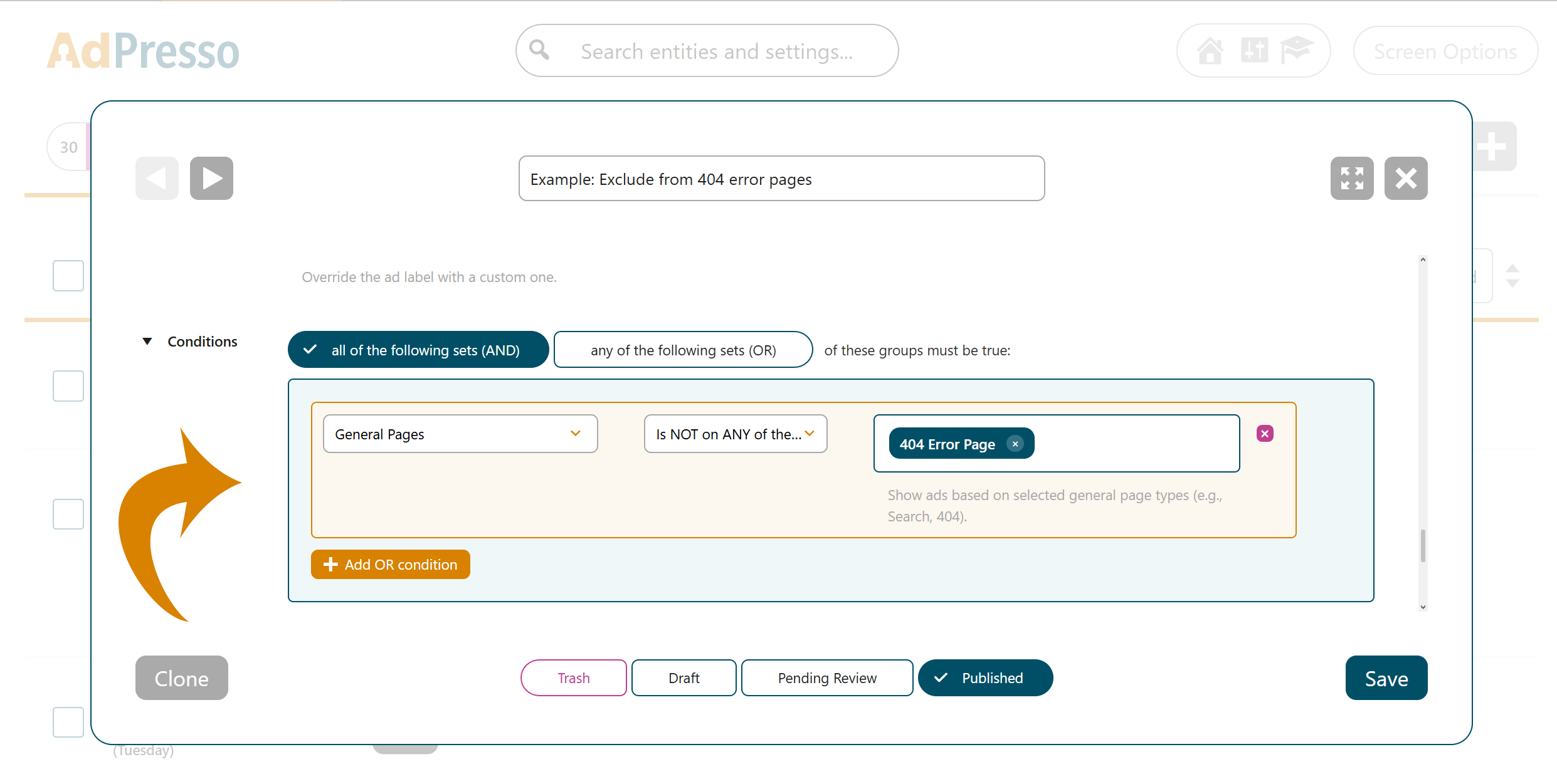Set status to Published
Screen dimensions: 1557x784
[985, 677]
